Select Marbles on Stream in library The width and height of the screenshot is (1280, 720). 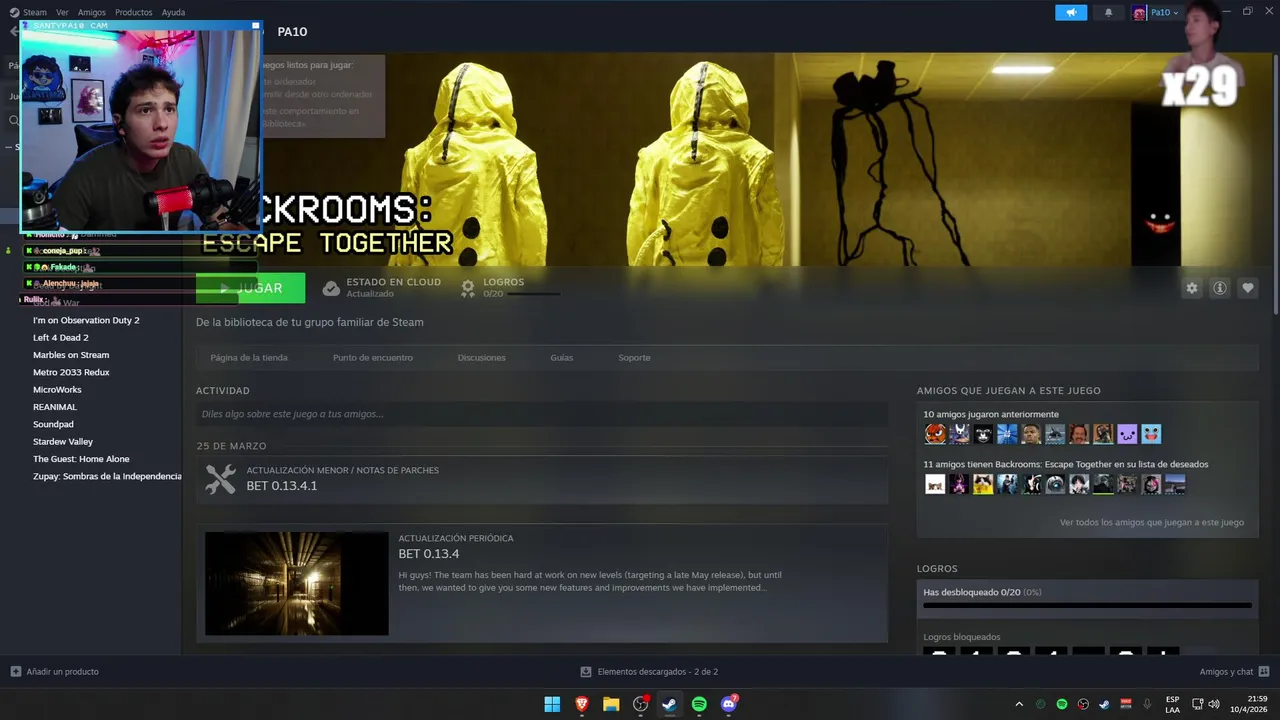tap(71, 355)
